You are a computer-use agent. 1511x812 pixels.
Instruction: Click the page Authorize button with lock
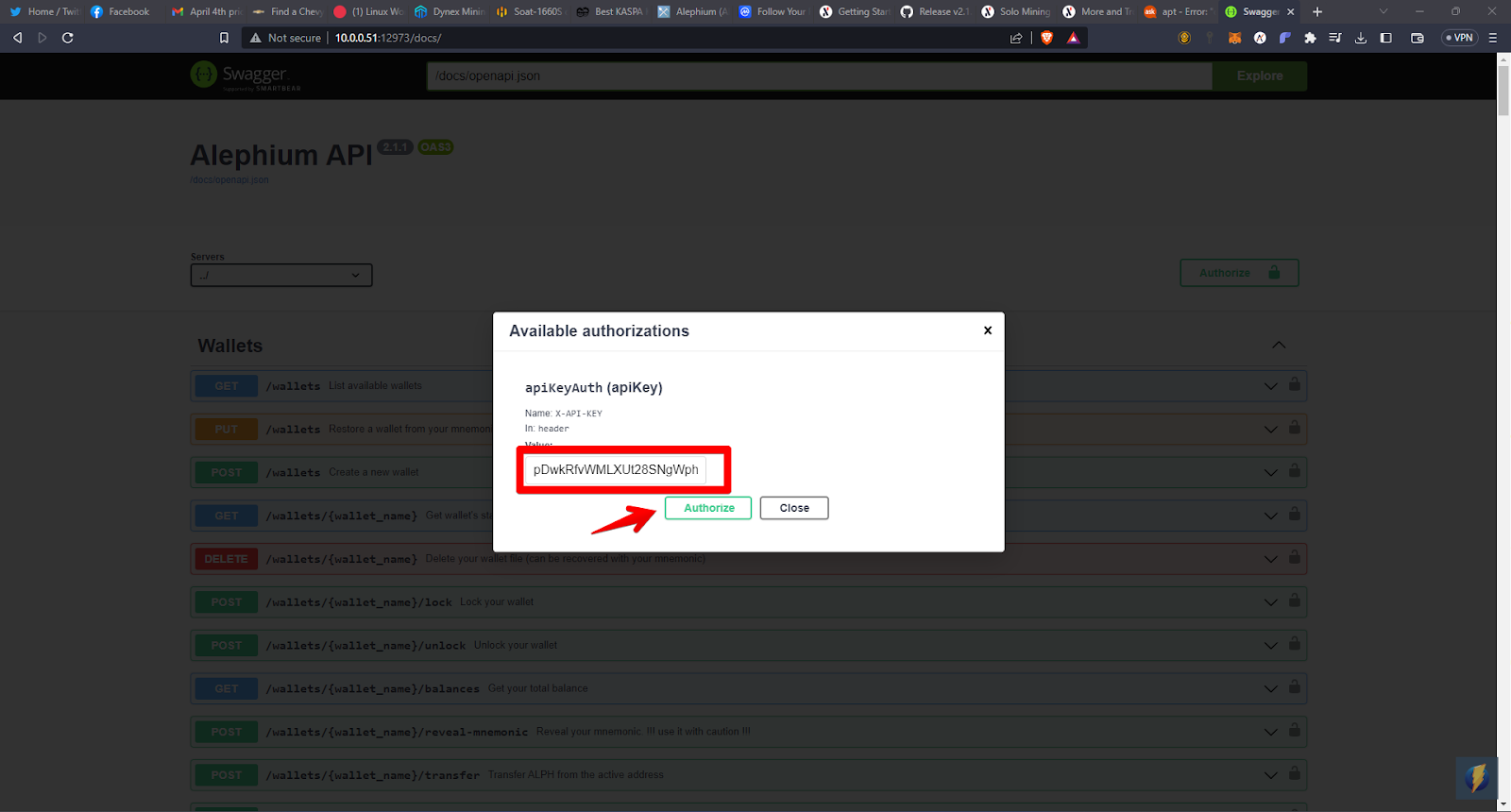pyautogui.click(x=1239, y=273)
